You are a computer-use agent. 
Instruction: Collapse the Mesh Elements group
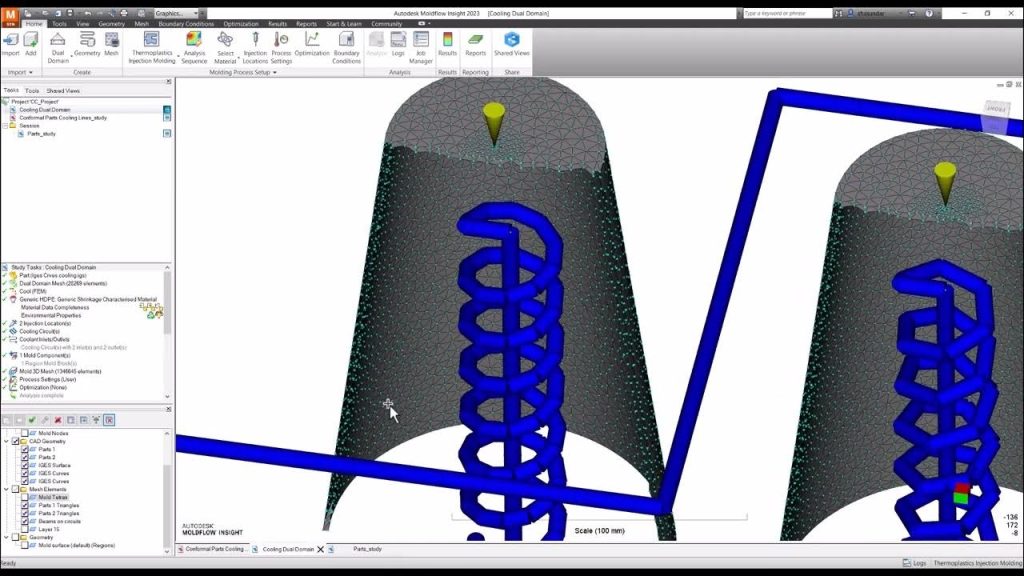point(6,489)
